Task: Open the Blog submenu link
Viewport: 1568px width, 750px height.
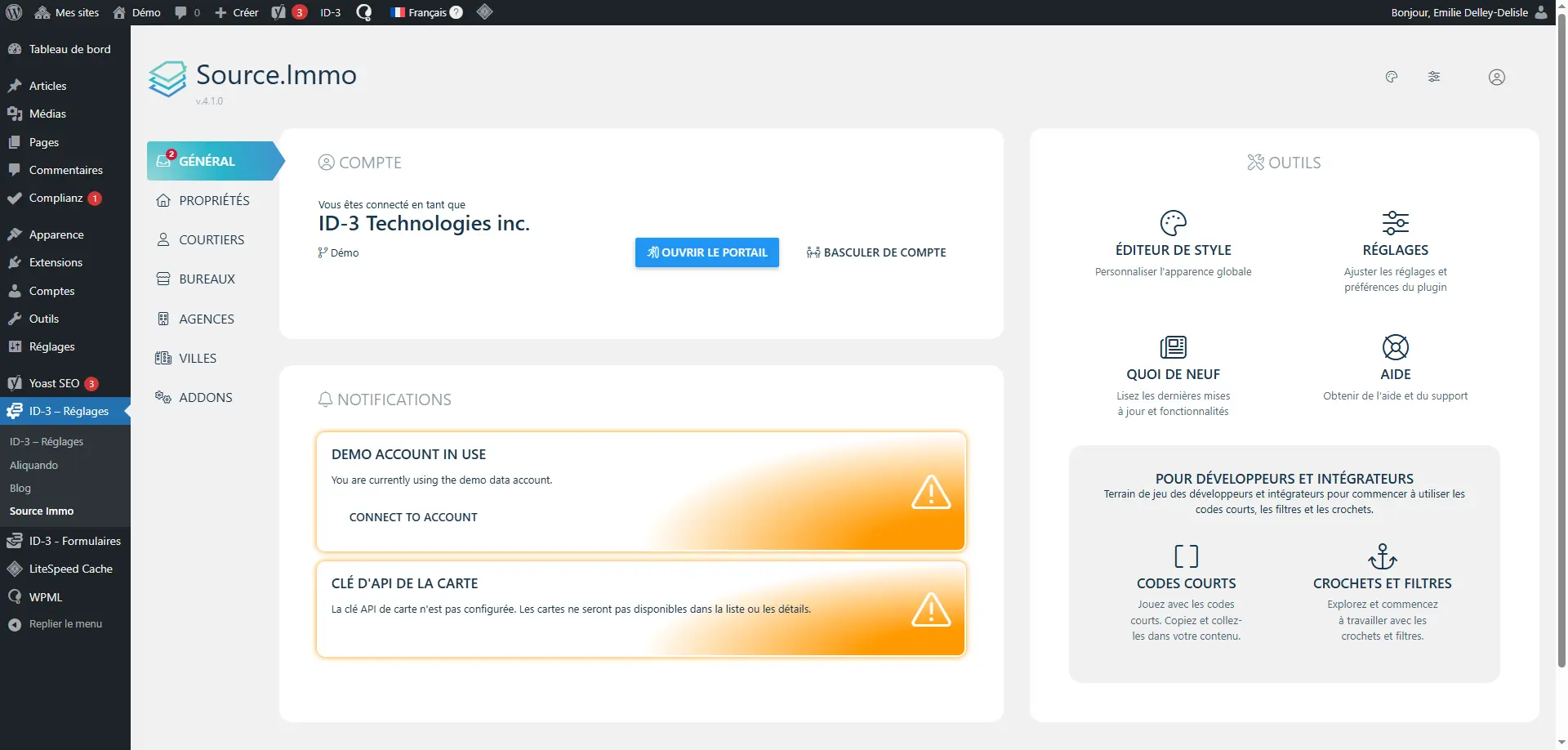Action: pyautogui.click(x=20, y=488)
